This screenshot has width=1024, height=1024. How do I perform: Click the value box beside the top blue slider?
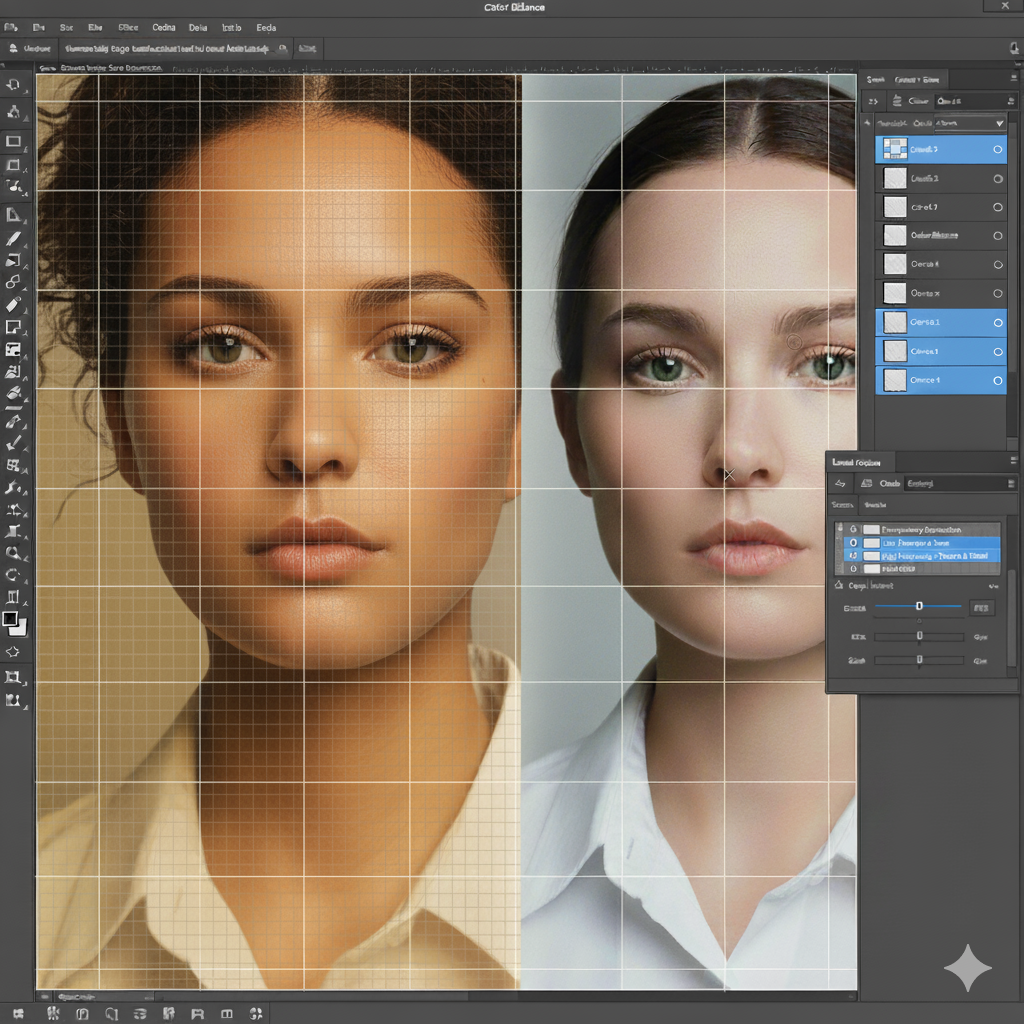981,608
